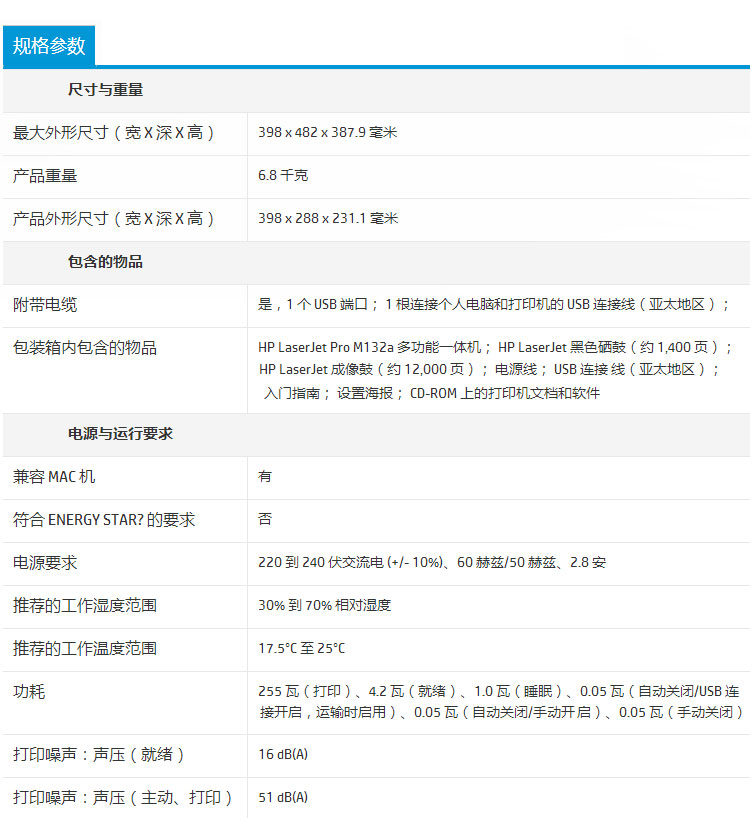
Task: Click the 电源与运行要求 section header
Action: click(120, 434)
